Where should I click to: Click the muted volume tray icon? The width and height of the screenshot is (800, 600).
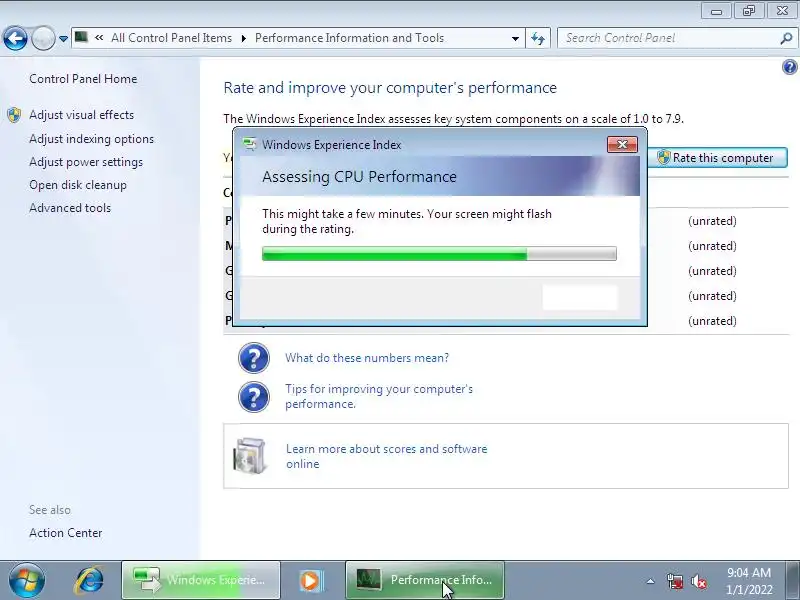tap(698, 581)
